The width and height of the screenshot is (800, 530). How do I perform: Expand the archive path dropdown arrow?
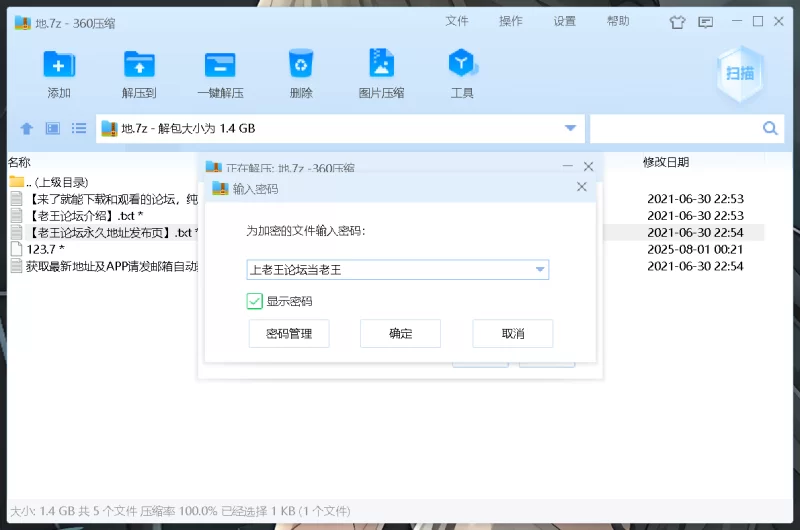[570, 128]
